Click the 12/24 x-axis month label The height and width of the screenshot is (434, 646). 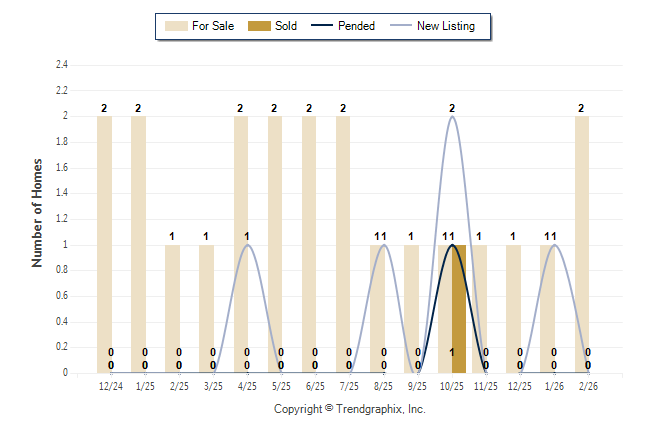pos(111,386)
